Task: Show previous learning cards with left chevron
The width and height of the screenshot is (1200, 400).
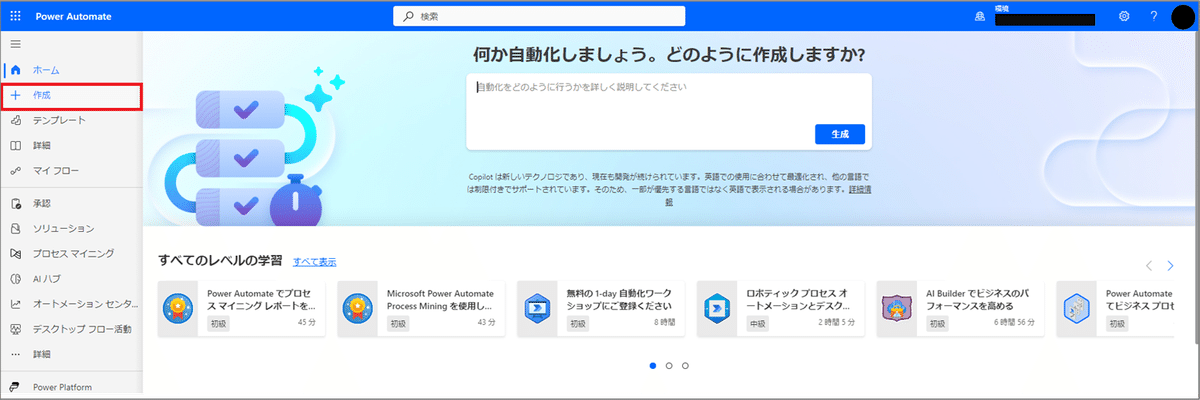Action: pyautogui.click(x=1149, y=265)
